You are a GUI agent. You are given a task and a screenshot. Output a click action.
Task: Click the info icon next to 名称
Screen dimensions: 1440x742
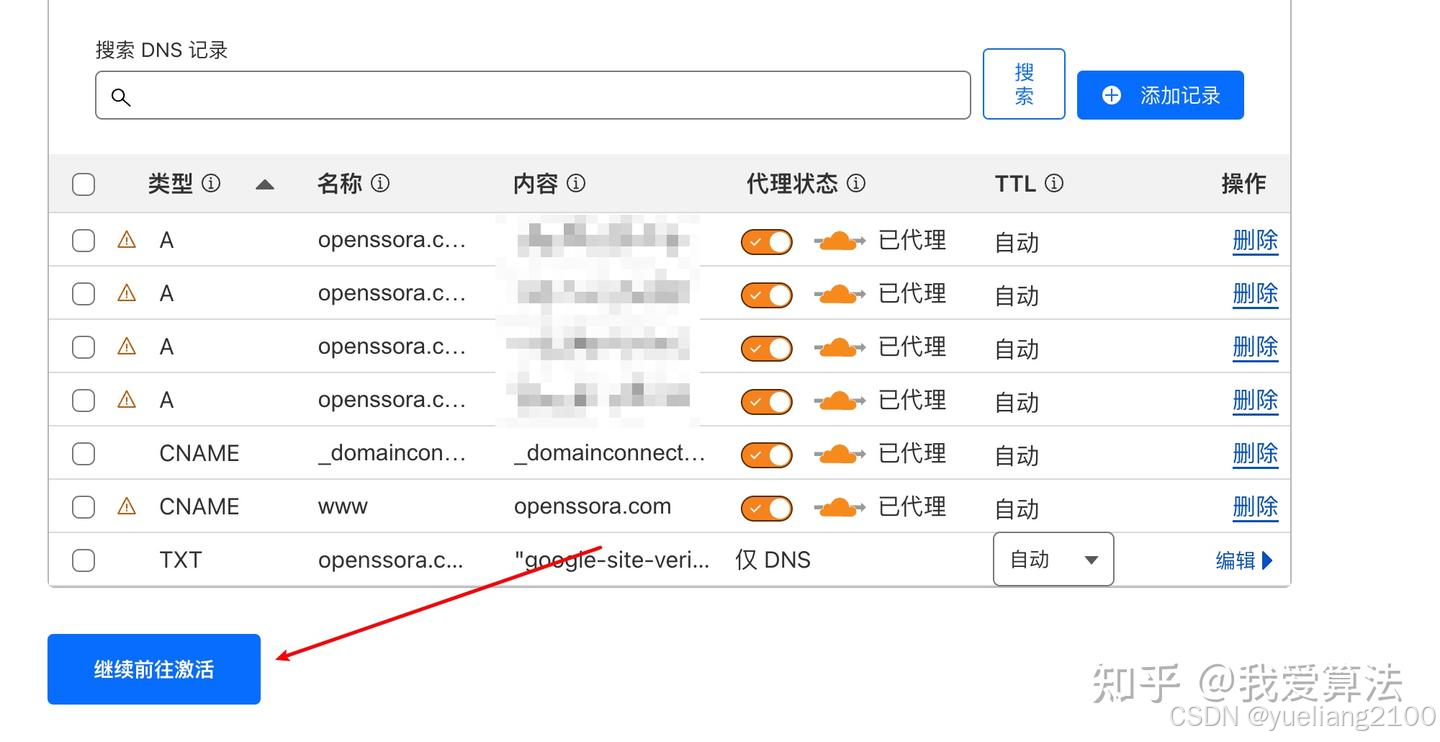pos(380,184)
